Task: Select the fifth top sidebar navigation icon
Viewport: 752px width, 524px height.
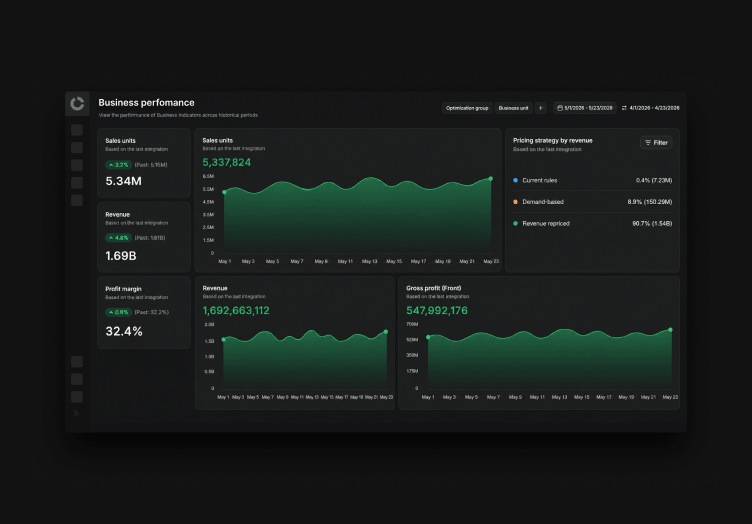Action: click(x=77, y=200)
